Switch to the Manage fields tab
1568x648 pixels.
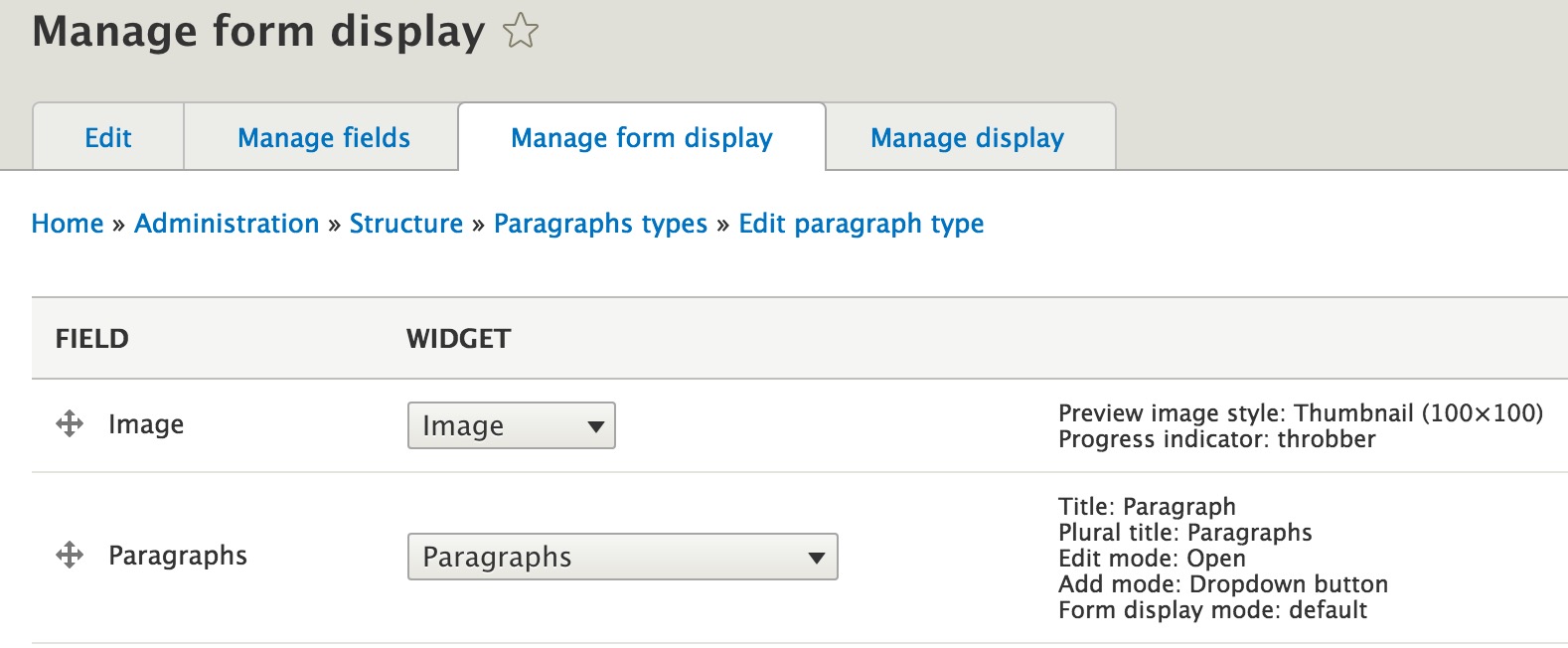coord(321,137)
